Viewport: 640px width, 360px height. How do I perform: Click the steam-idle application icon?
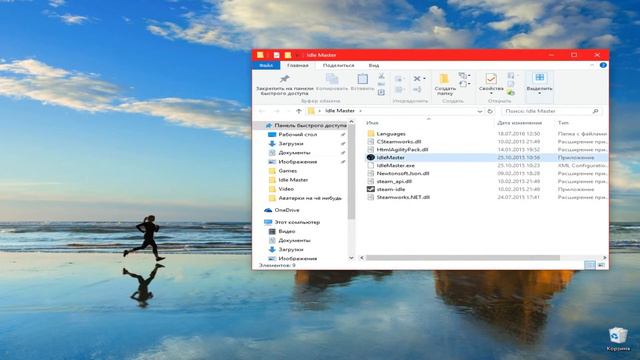tap(370, 189)
